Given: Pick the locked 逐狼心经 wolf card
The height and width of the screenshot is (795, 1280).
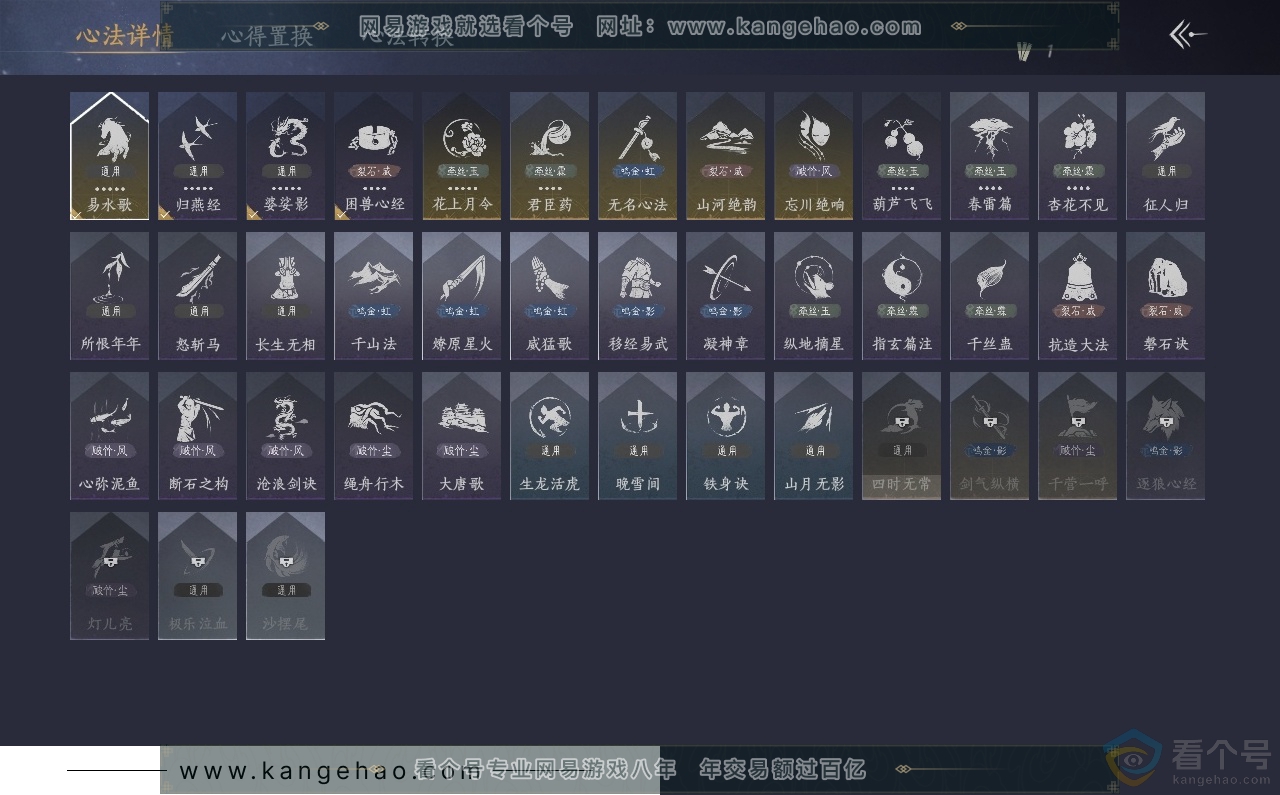Looking at the screenshot, I should coord(1166,436).
